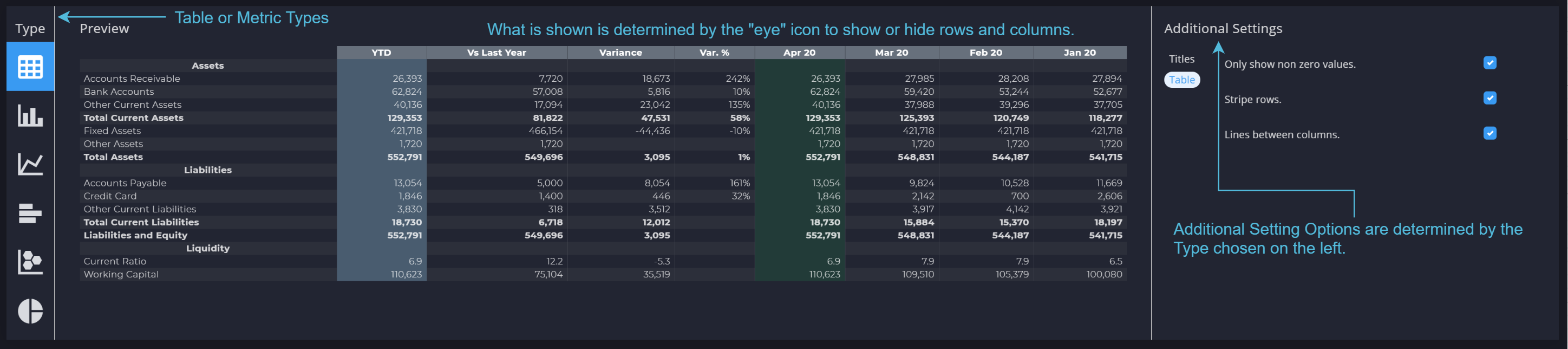Viewport: 1568px width, 349px height.
Task: Select the Apr 20 column header
Action: 799,53
